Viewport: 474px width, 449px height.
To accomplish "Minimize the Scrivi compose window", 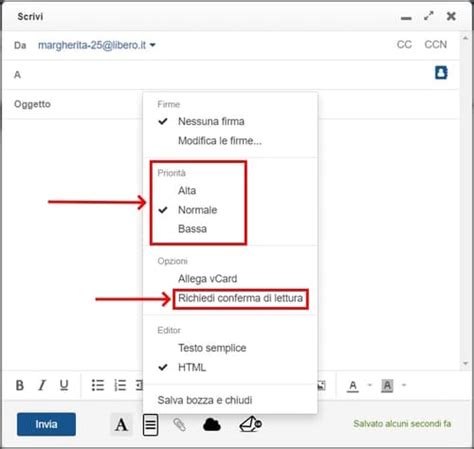I will point(406,18).
